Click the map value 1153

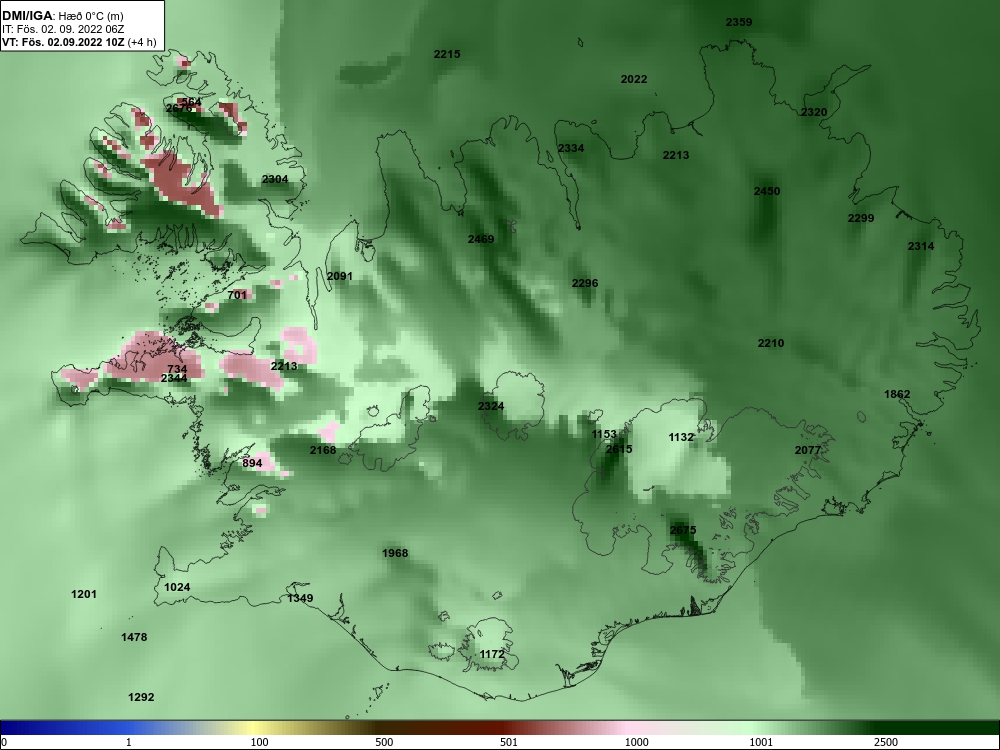pos(603,434)
